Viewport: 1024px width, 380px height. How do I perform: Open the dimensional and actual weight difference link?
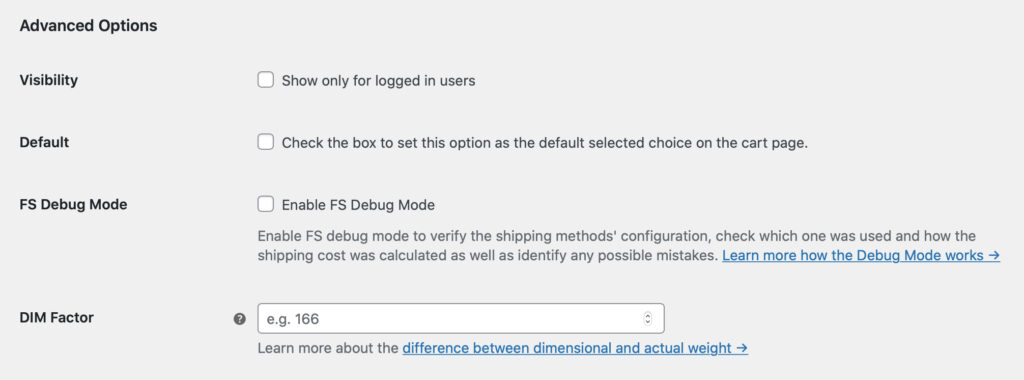(x=575, y=348)
